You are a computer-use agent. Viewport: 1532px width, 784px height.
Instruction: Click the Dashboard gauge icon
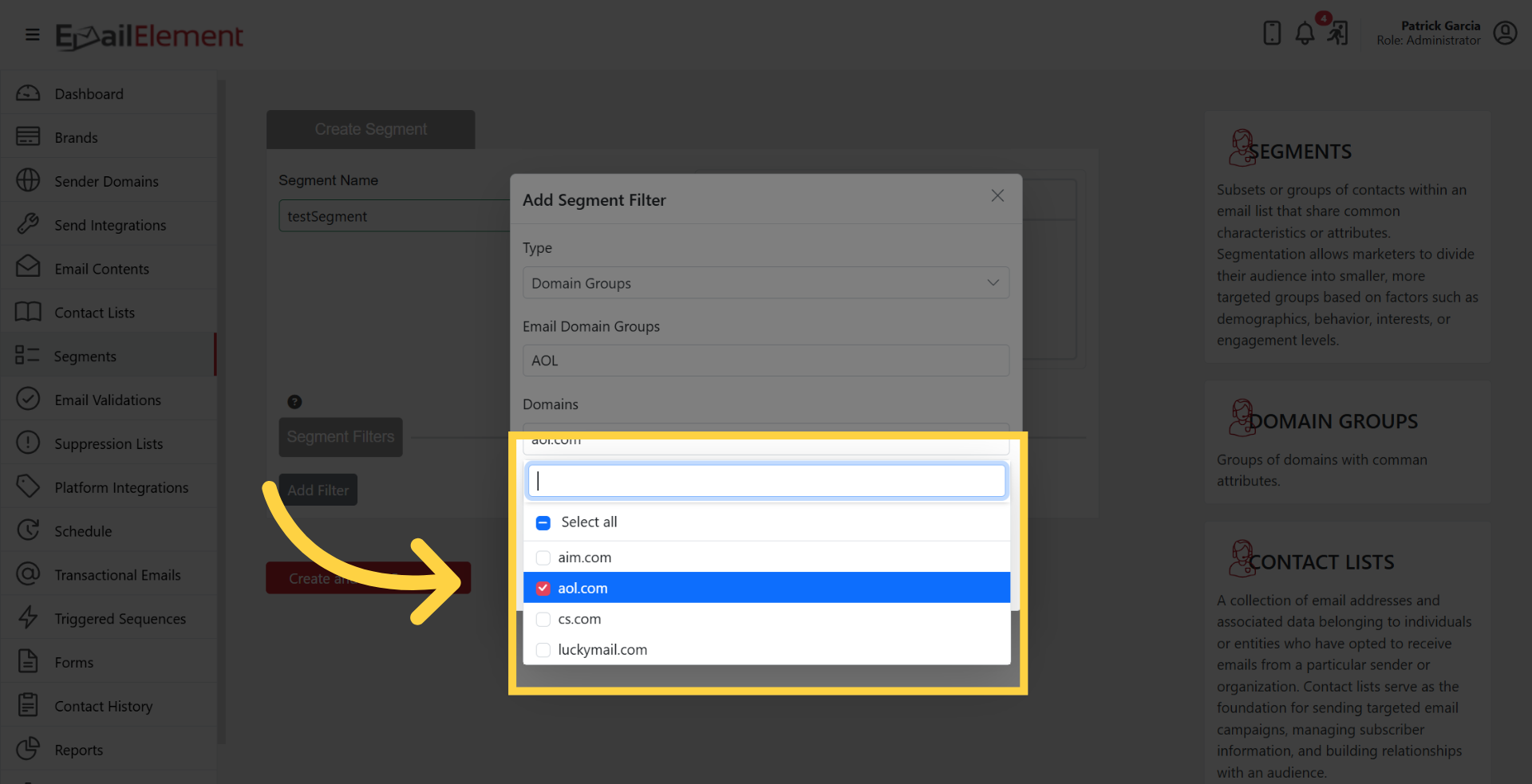pyautogui.click(x=28, y=93)
